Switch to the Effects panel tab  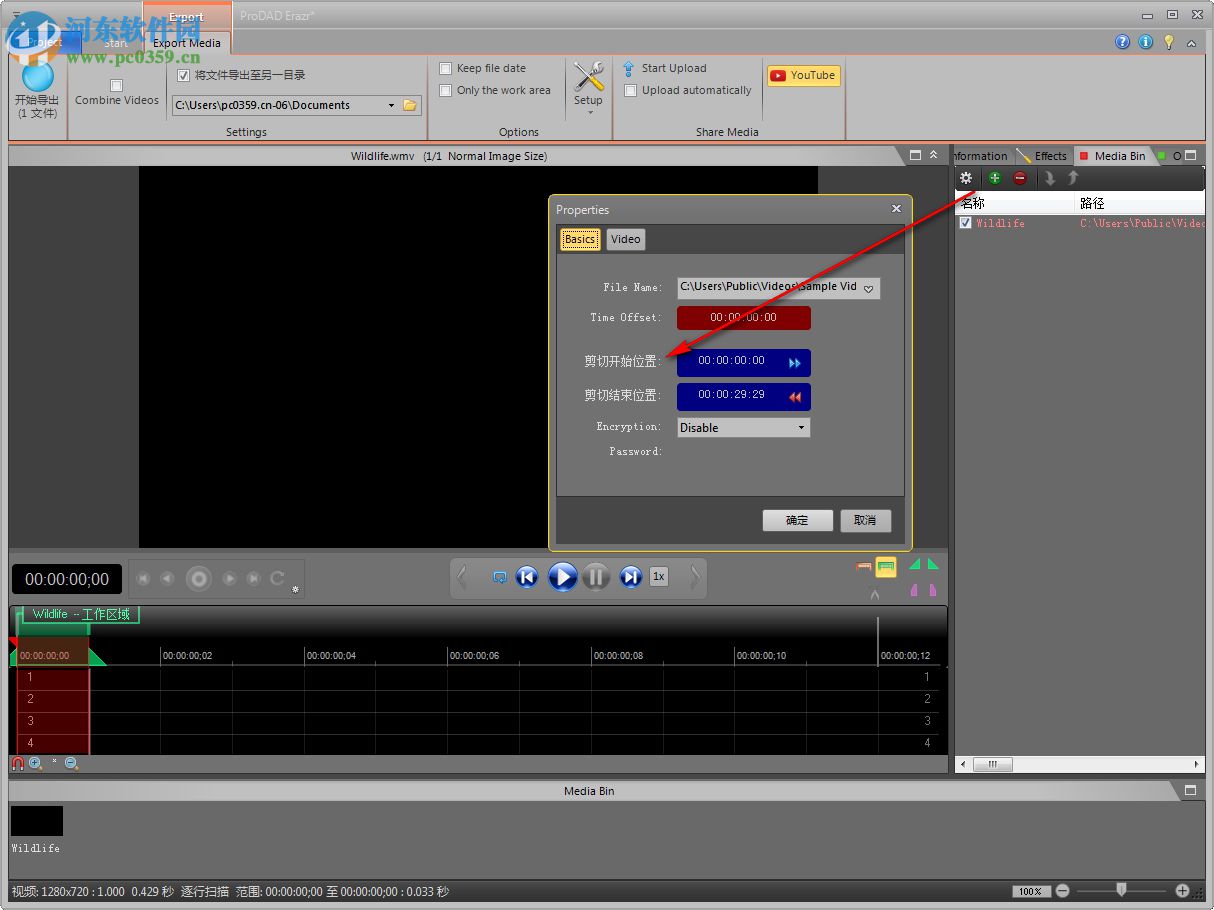click(x=1043, y=156)
